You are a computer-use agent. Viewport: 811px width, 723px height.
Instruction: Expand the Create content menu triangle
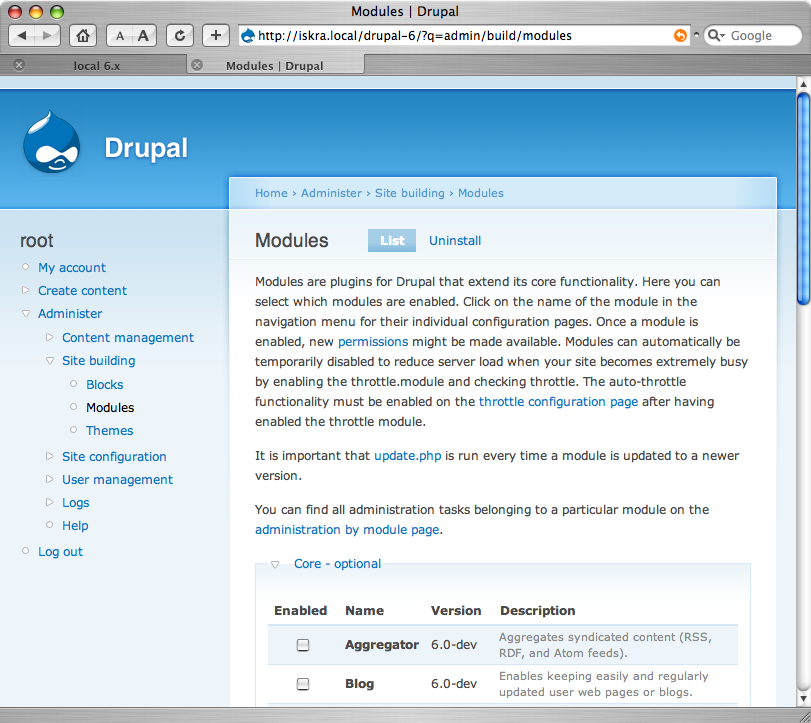pyautogui.click(x=25, y=290)
